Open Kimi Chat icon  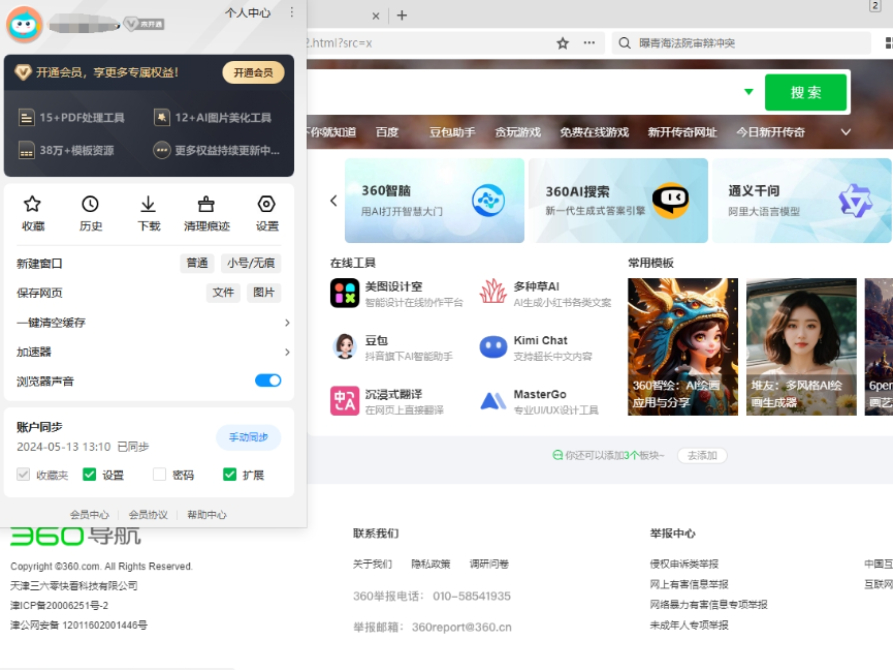pyautogui.click(x=493, y=346)
